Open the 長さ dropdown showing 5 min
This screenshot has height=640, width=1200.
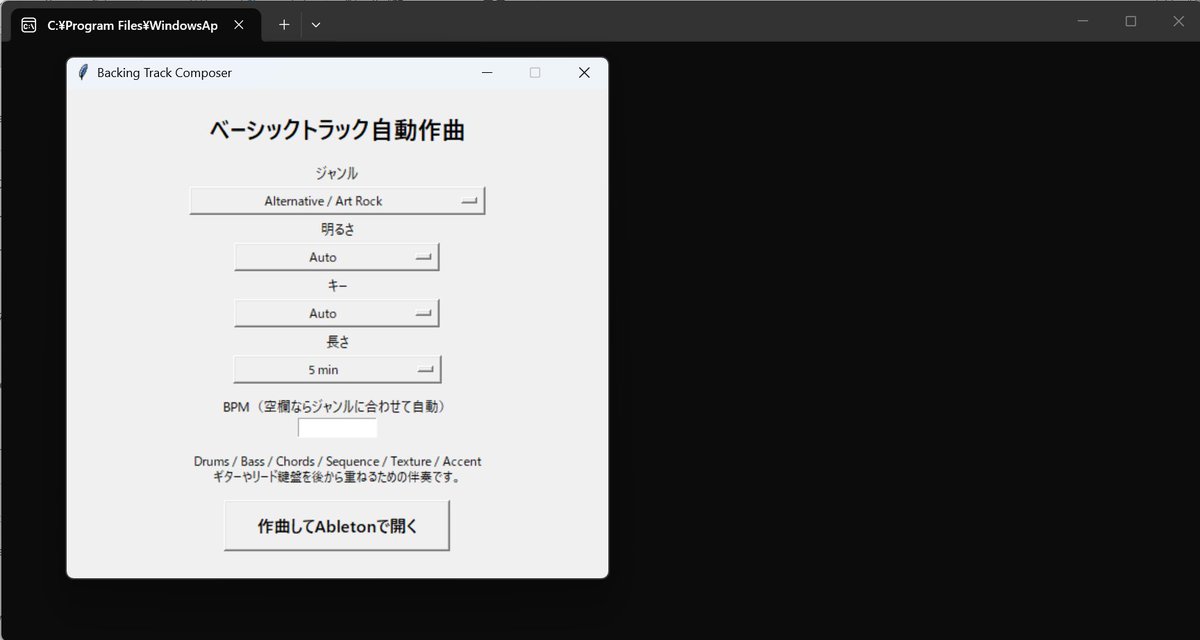[x=337, y=369]
